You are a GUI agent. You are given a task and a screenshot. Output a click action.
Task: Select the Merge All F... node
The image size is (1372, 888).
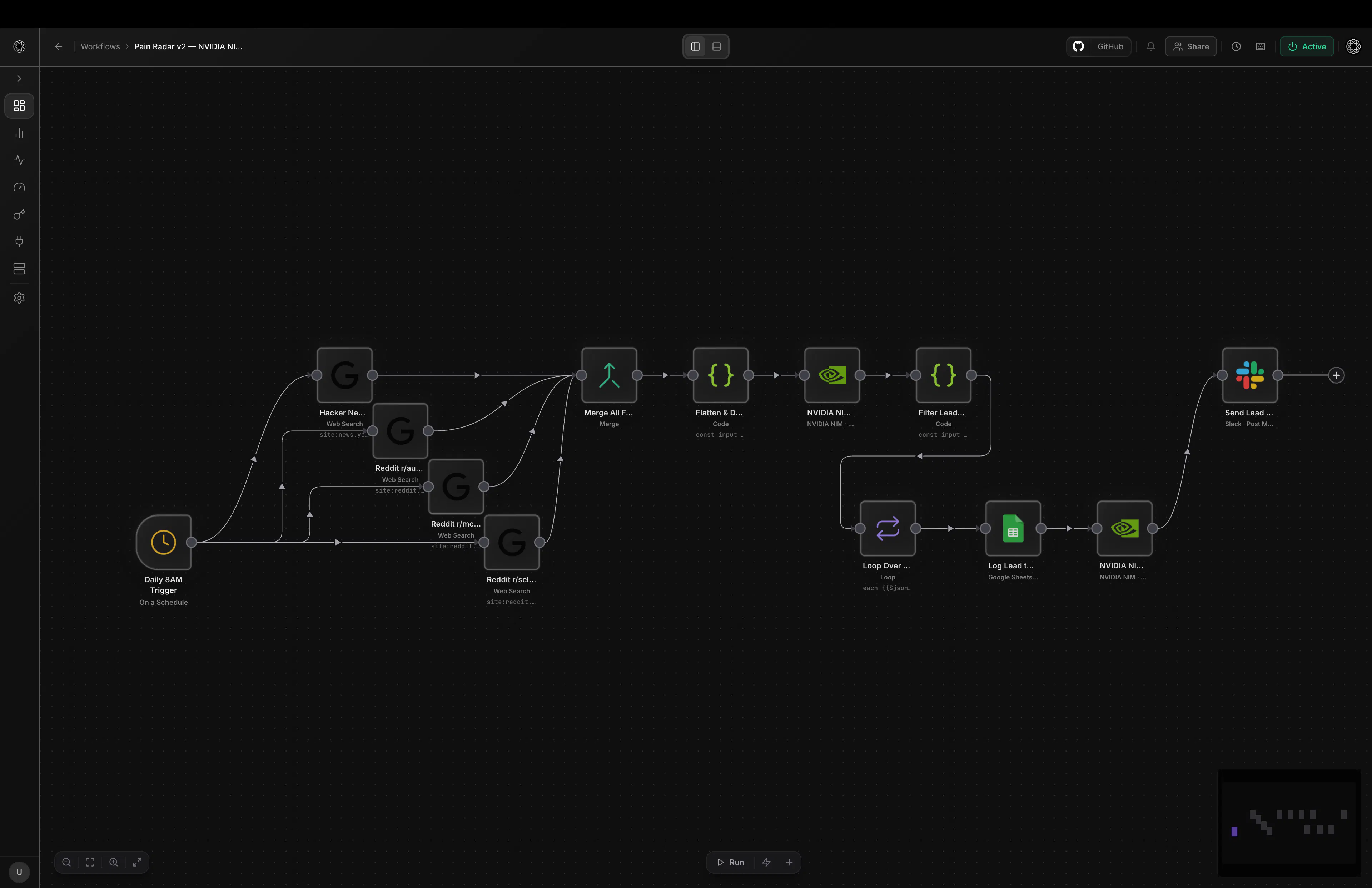[609, 375]
